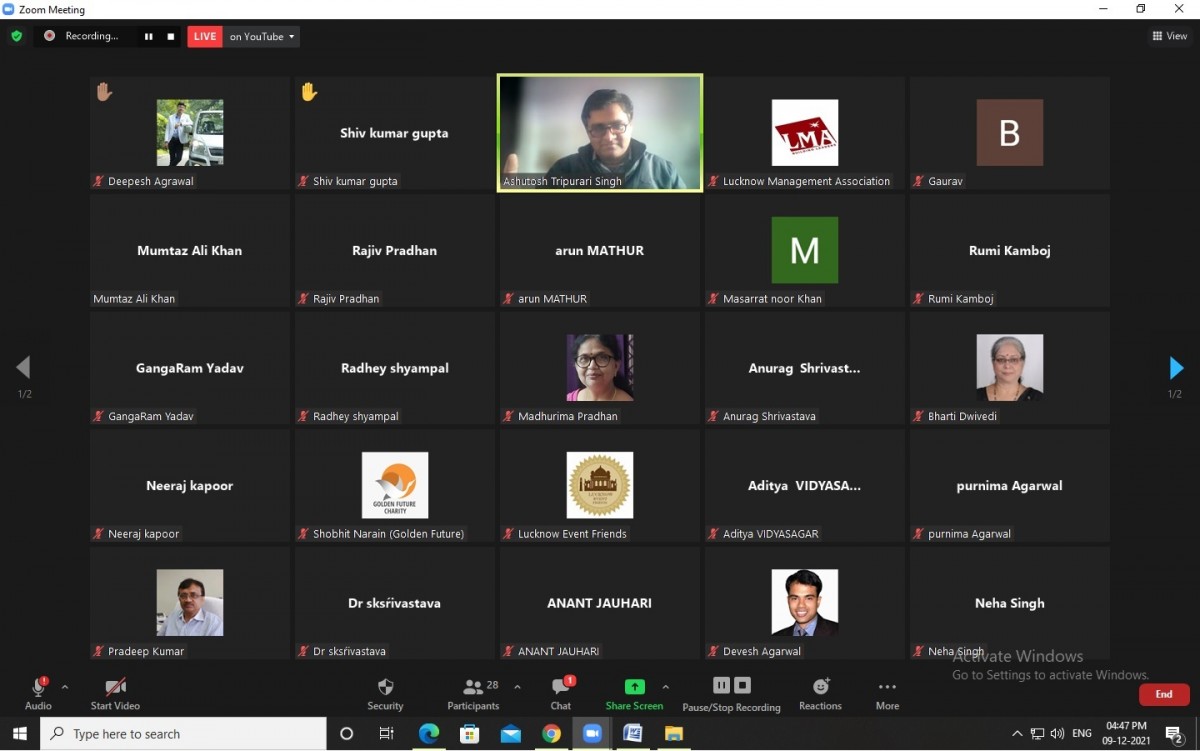The width and height of the screenshot is (1200, 751).
Task: Pause recording in the bottom toolbar
Action: [721, 685]
